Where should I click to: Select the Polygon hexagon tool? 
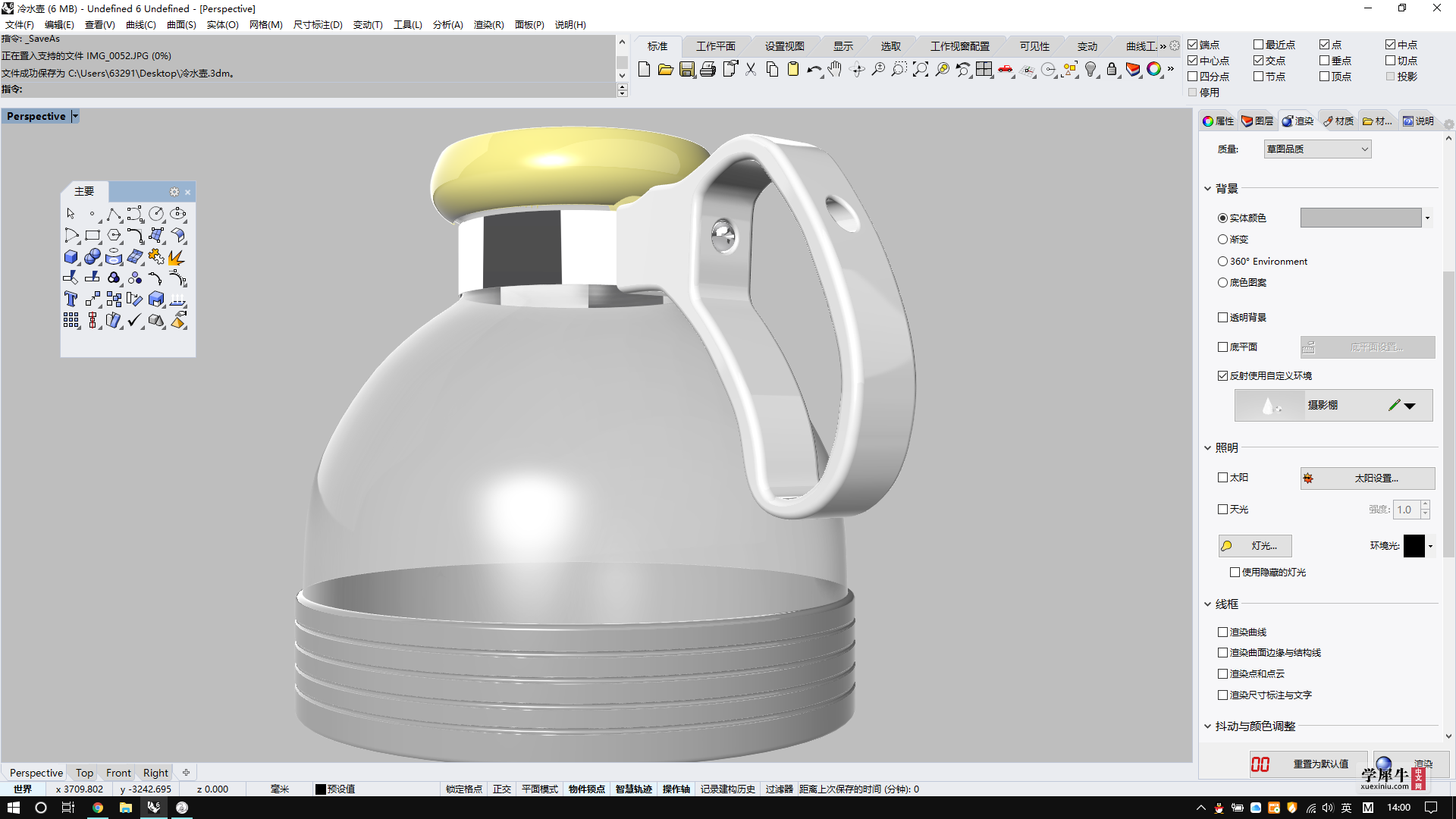pos(114,236)
